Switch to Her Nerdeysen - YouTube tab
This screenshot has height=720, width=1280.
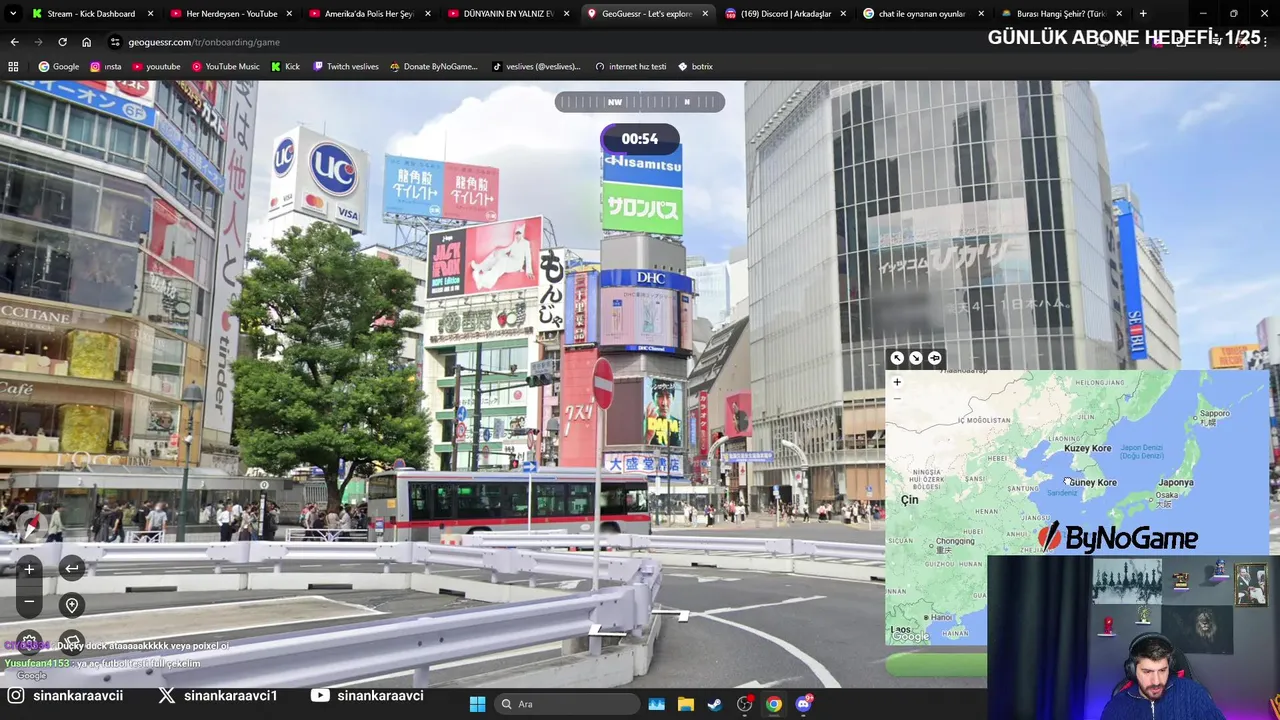pos(232,14)
